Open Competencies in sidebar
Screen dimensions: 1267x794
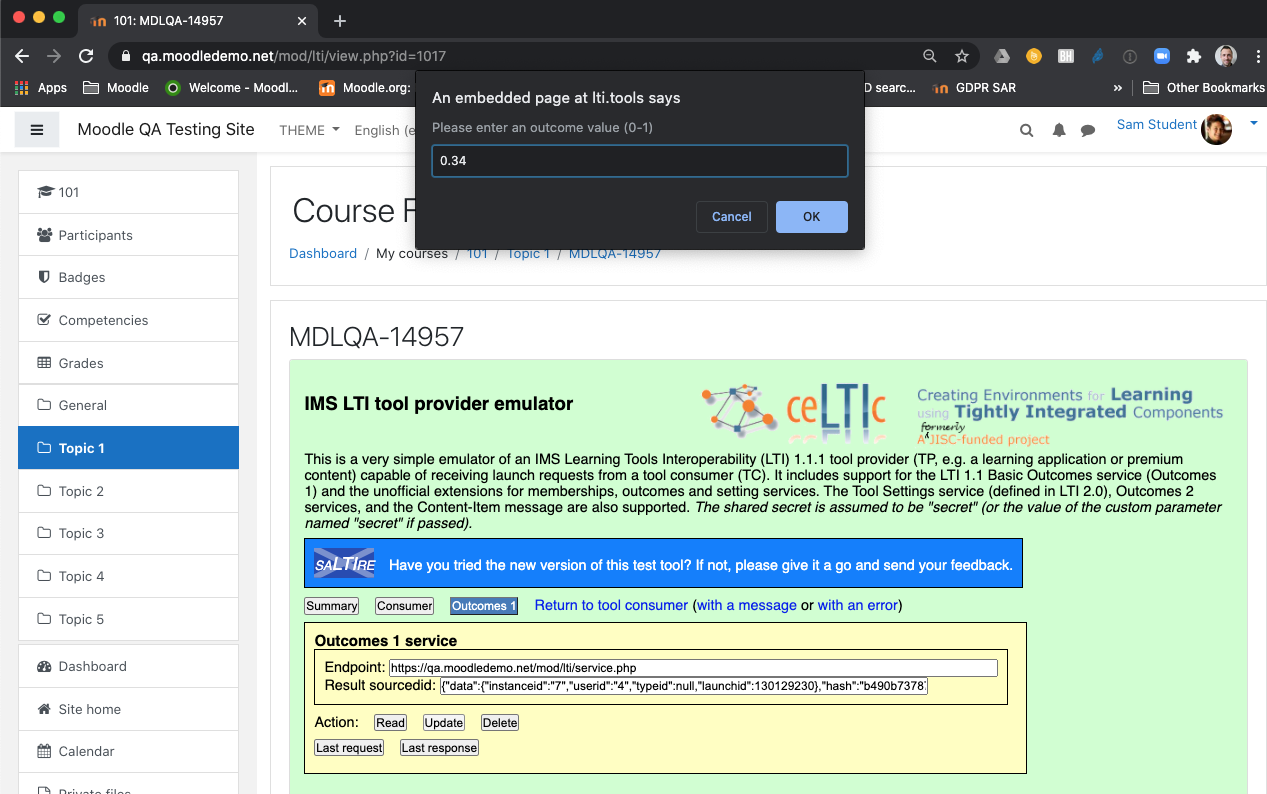(128, 320)
